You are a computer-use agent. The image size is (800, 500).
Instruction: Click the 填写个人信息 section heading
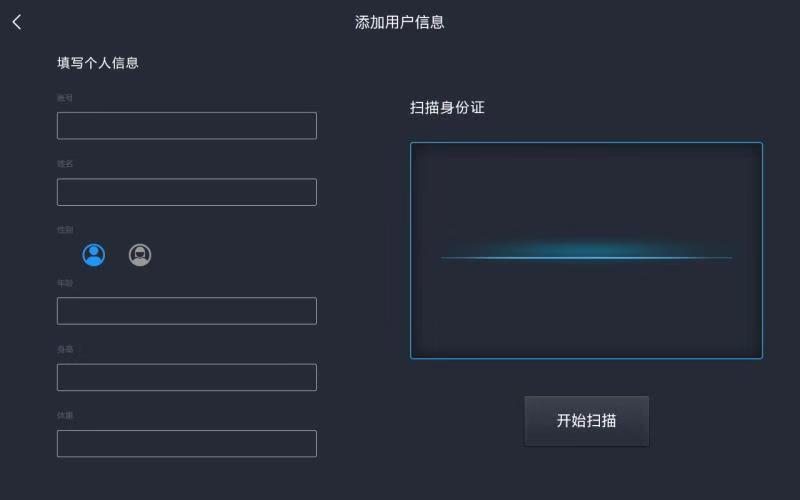click(98, 63)
